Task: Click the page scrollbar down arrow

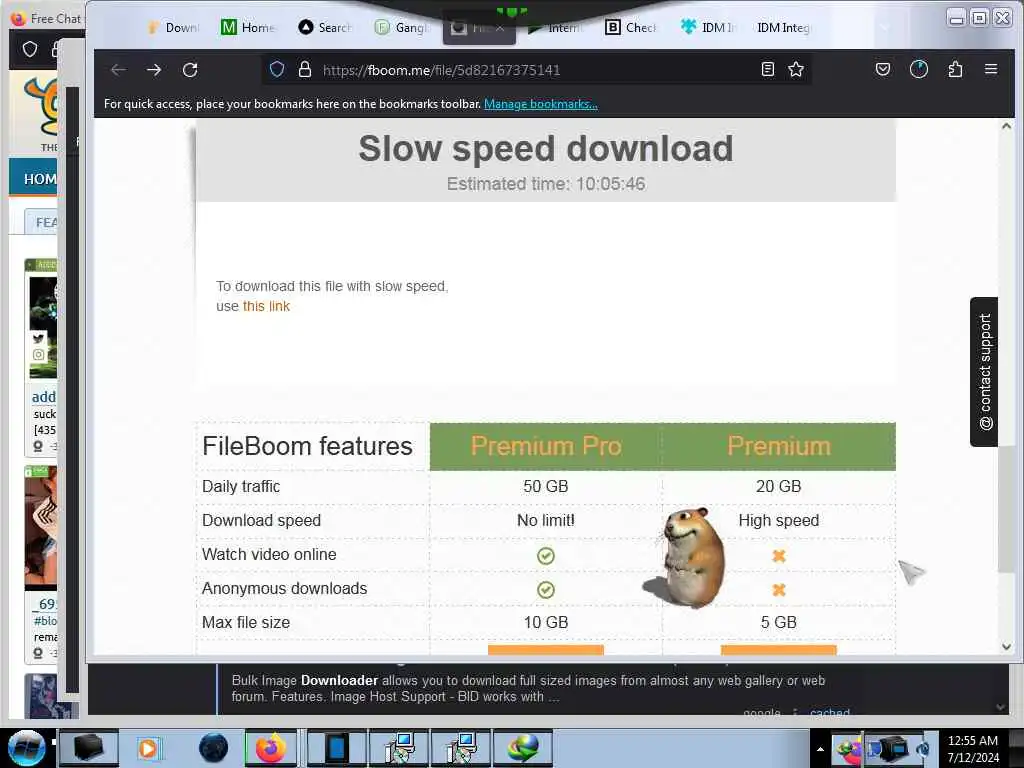Action: 1006,647
